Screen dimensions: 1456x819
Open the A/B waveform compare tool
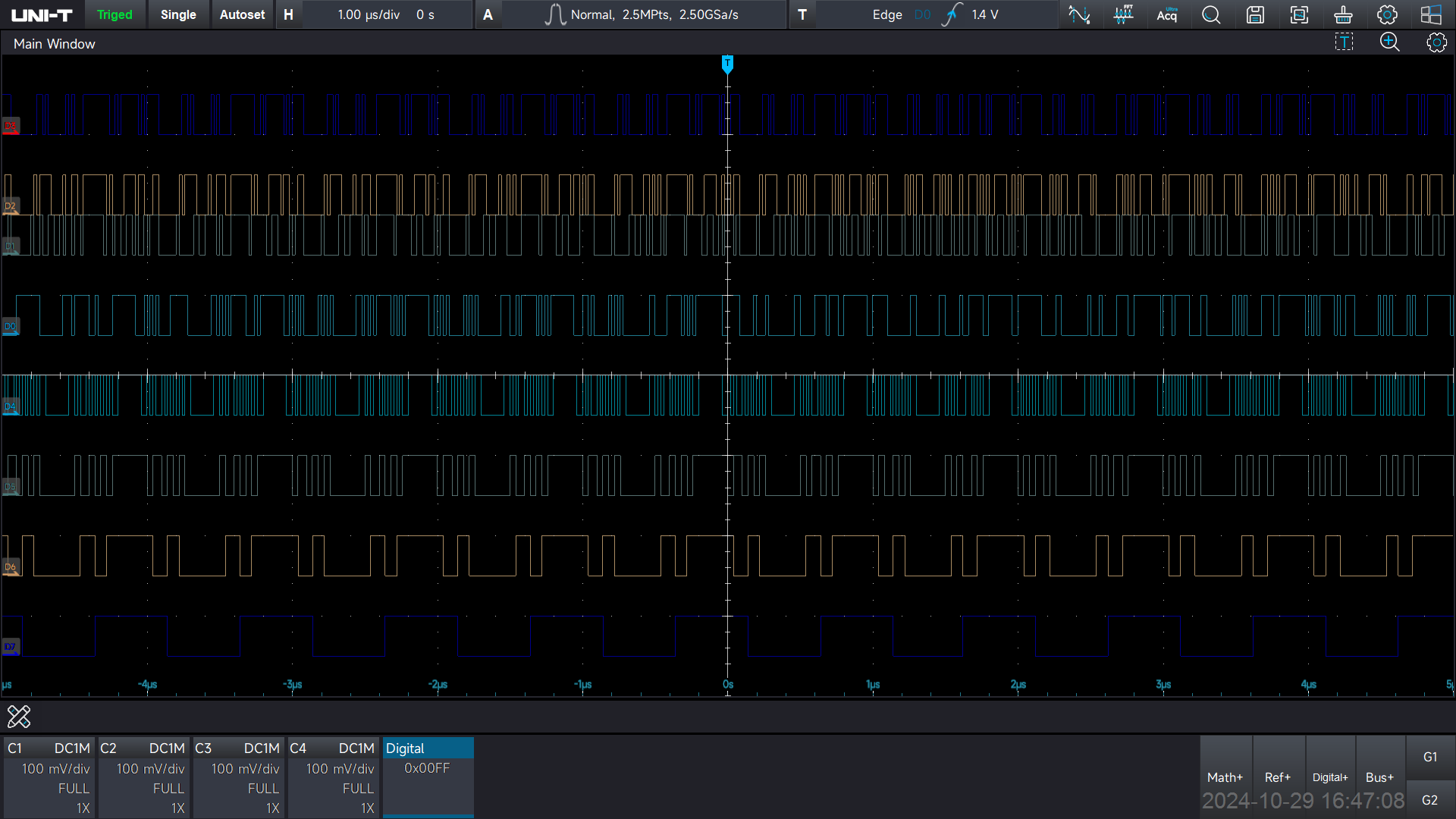pos(1079,14)
